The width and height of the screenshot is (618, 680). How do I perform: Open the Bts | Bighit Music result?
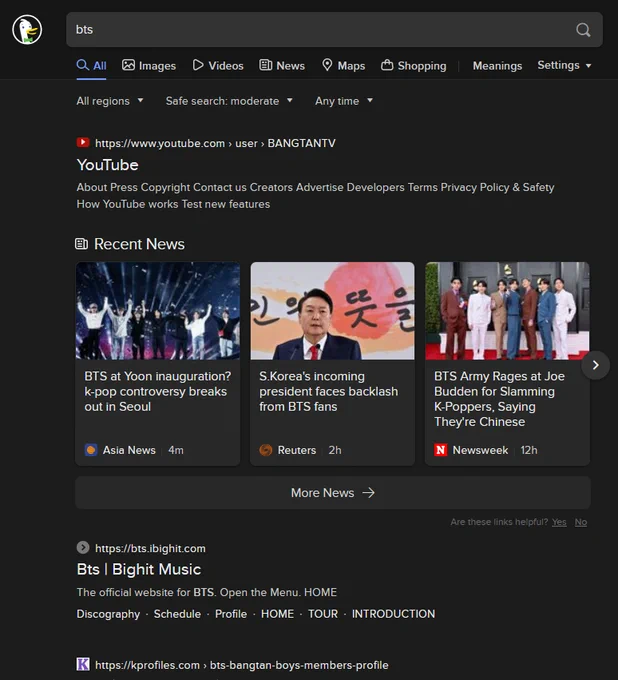click(139, 569)
